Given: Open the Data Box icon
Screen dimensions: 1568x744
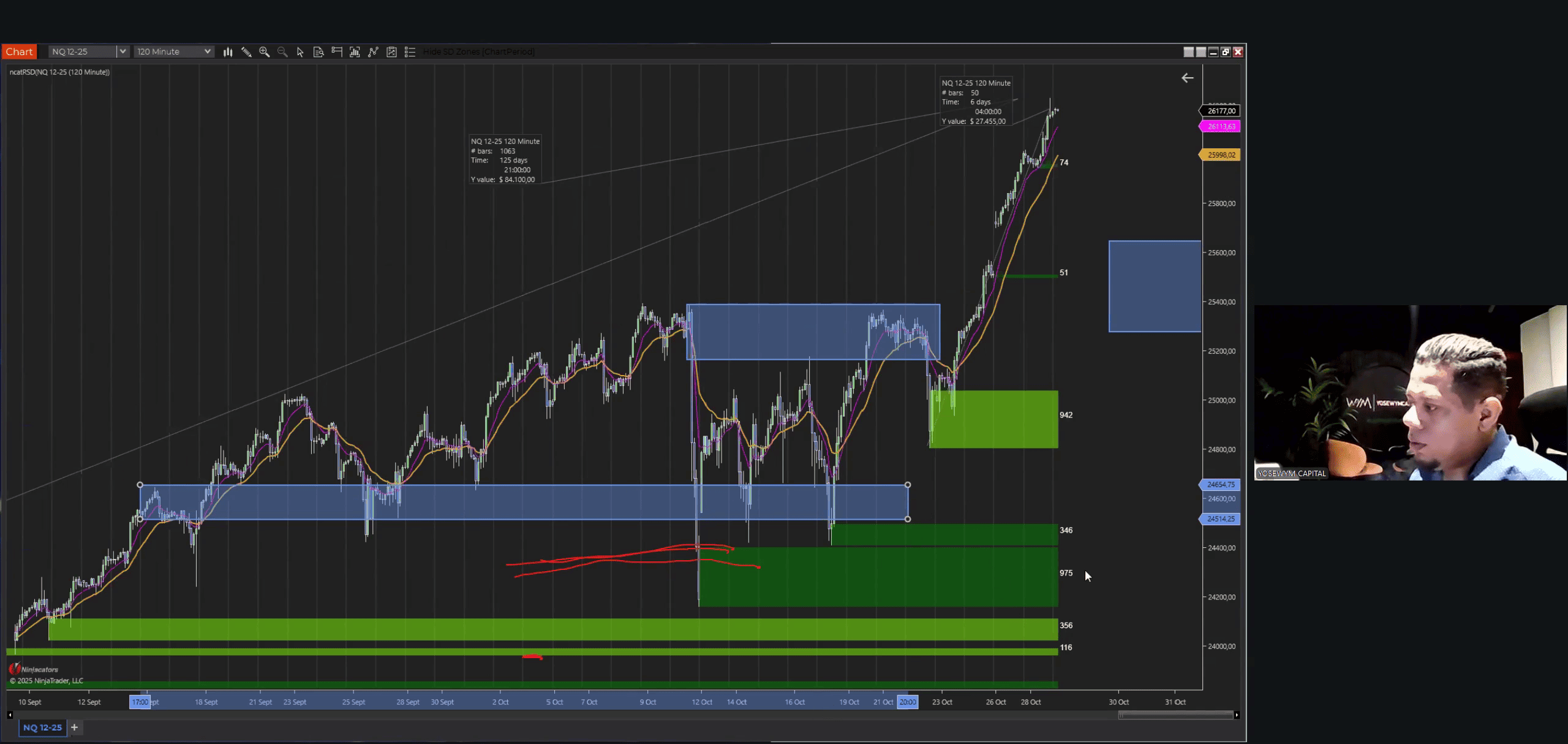Looking at the screenshot, I should [x=318, y=52].
